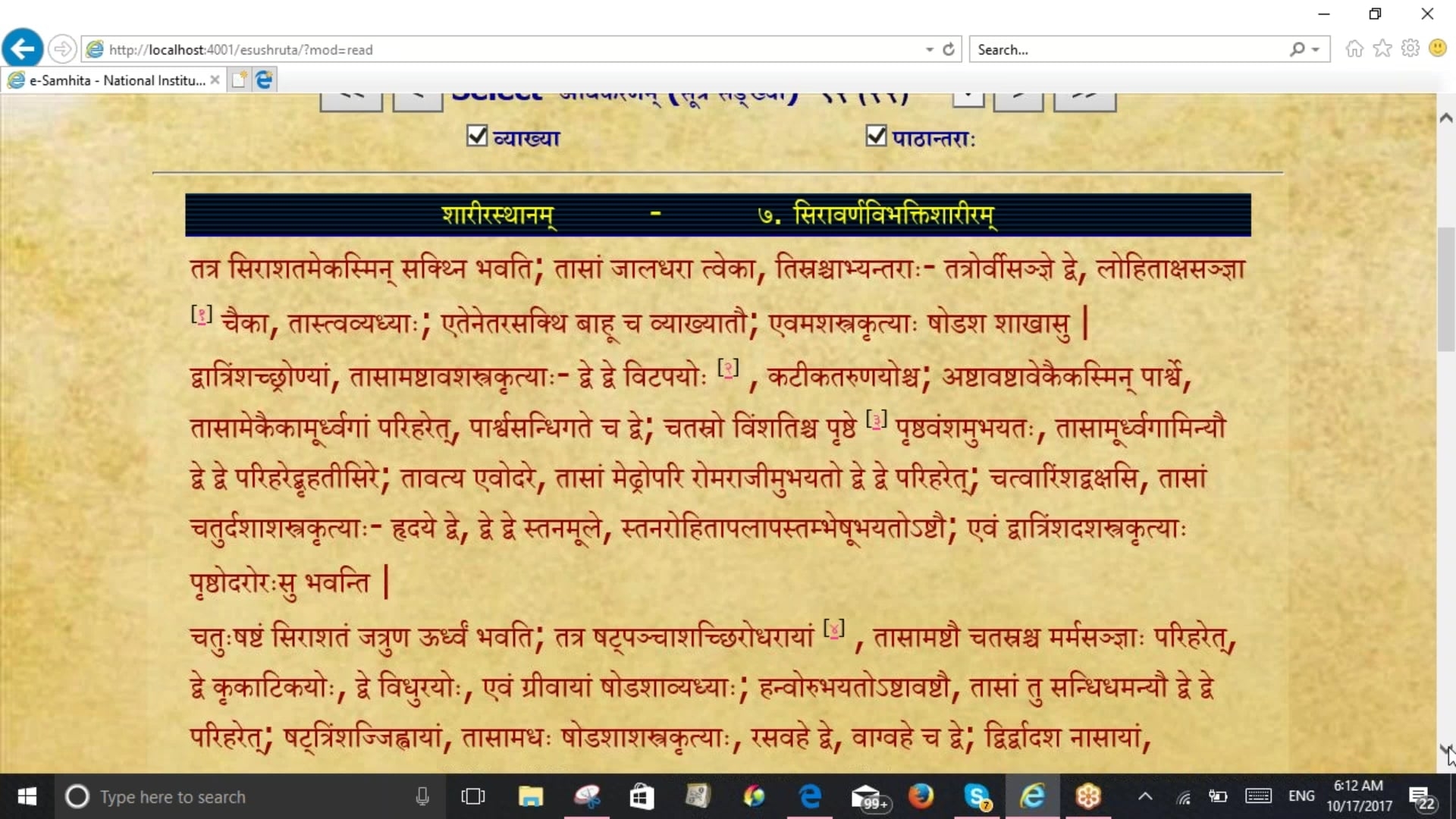1456x819 pixels.
Task: Open Favorites star icon
Action: tap(1382, 49)
